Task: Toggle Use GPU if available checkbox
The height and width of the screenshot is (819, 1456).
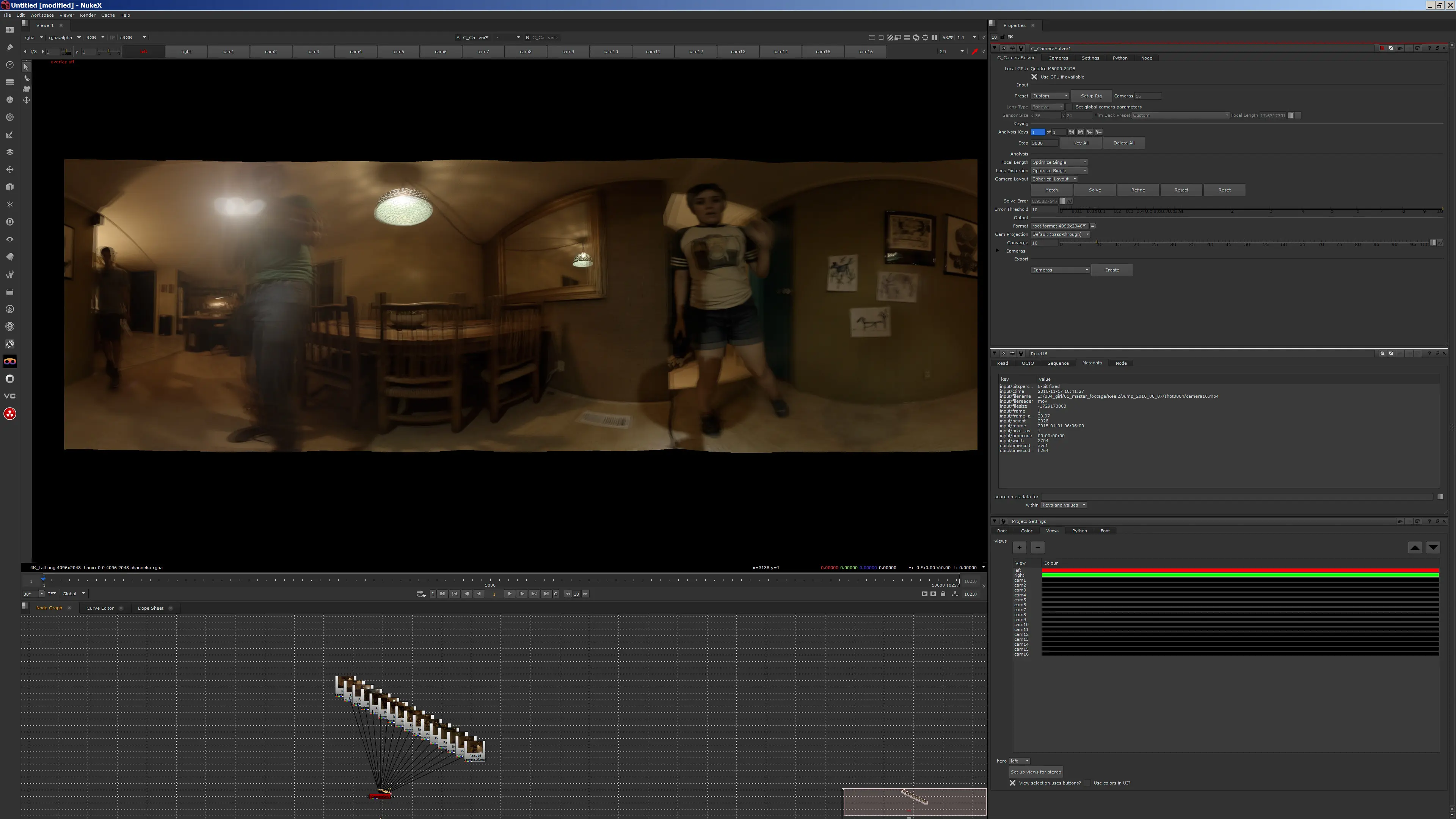Action: tap(1034, 77)
